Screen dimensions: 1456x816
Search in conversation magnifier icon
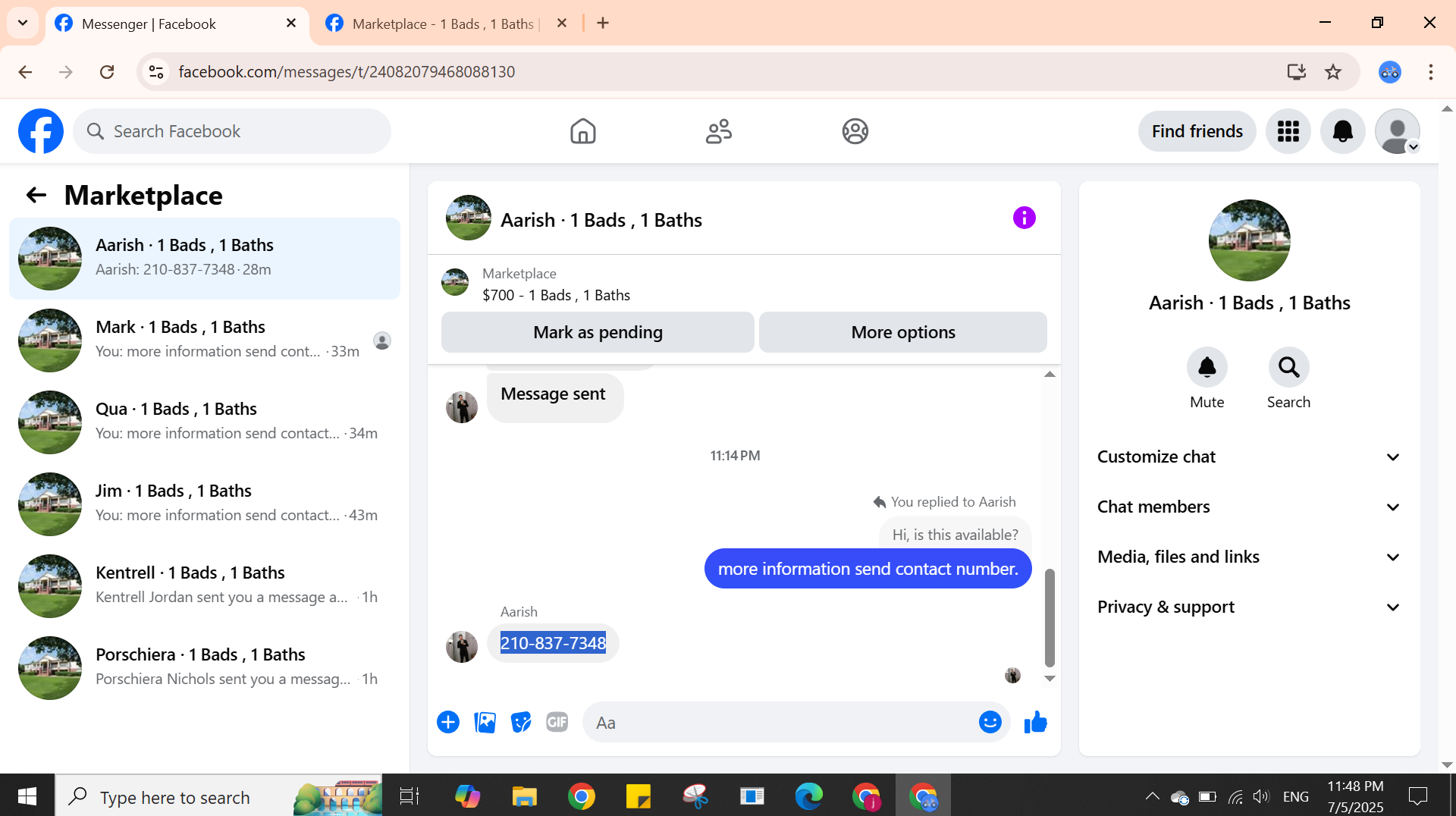tap(1288, 368)
